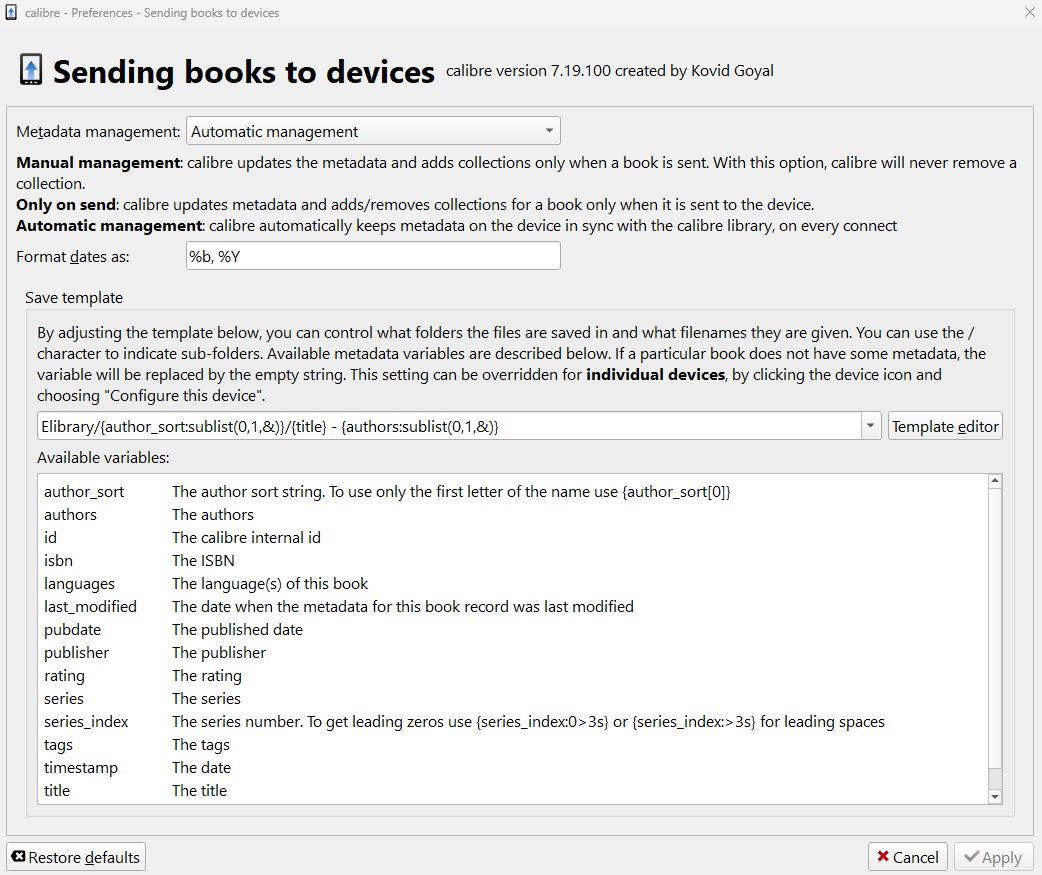Open the Template editor
The image size is (1042, 875).
[x=945, y=426]
